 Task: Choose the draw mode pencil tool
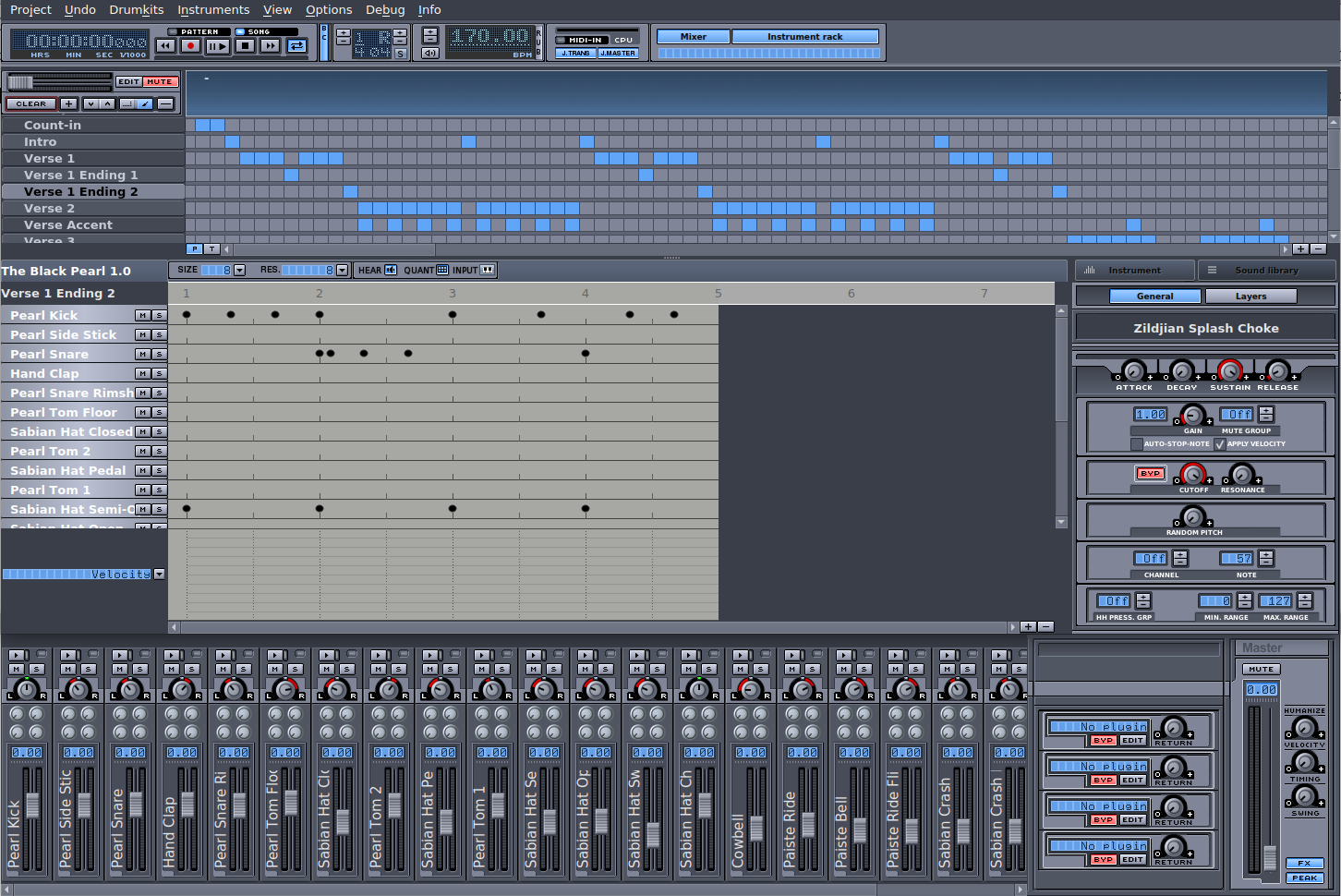click(145, 103)
